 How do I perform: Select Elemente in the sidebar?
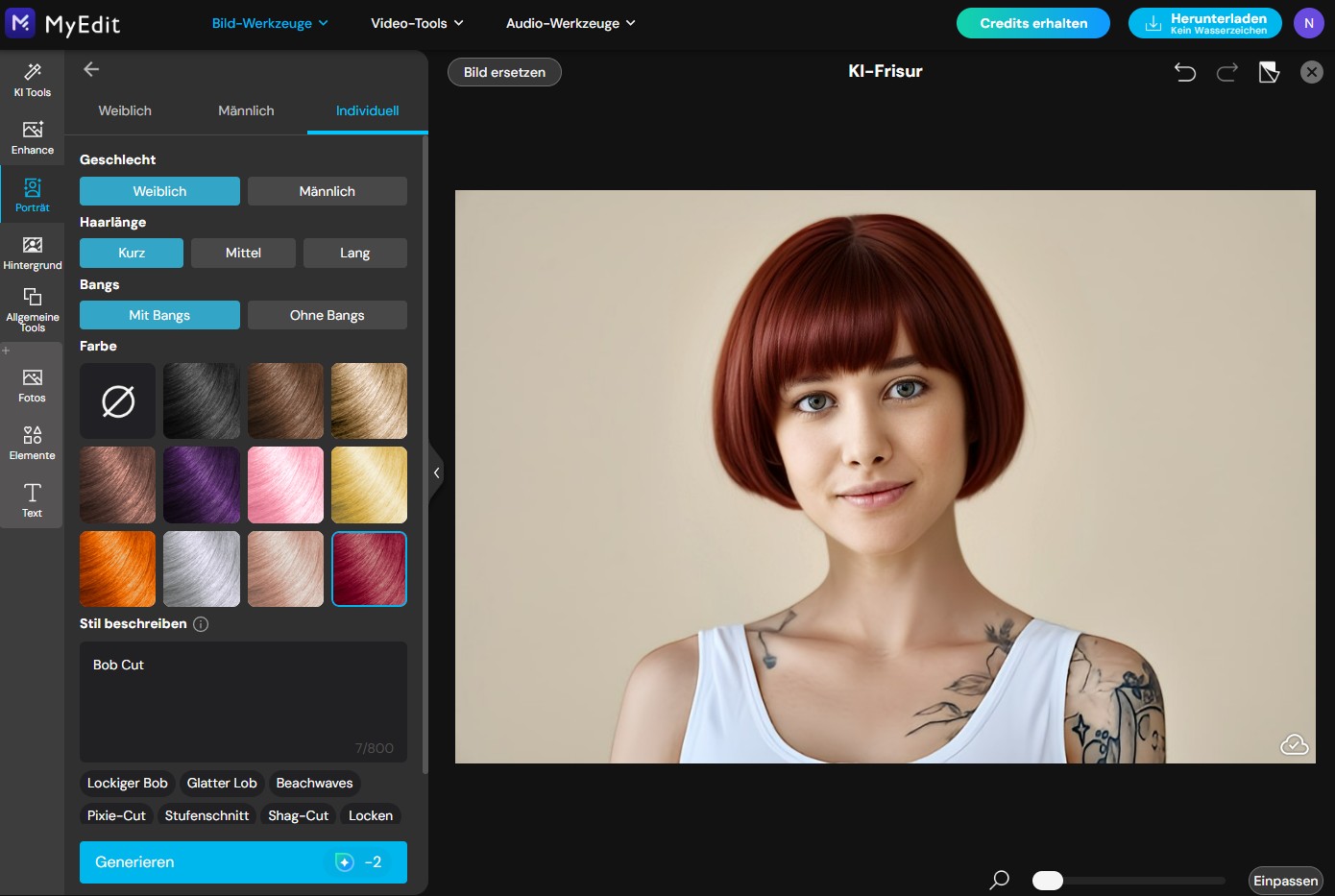tap(32, 443)
